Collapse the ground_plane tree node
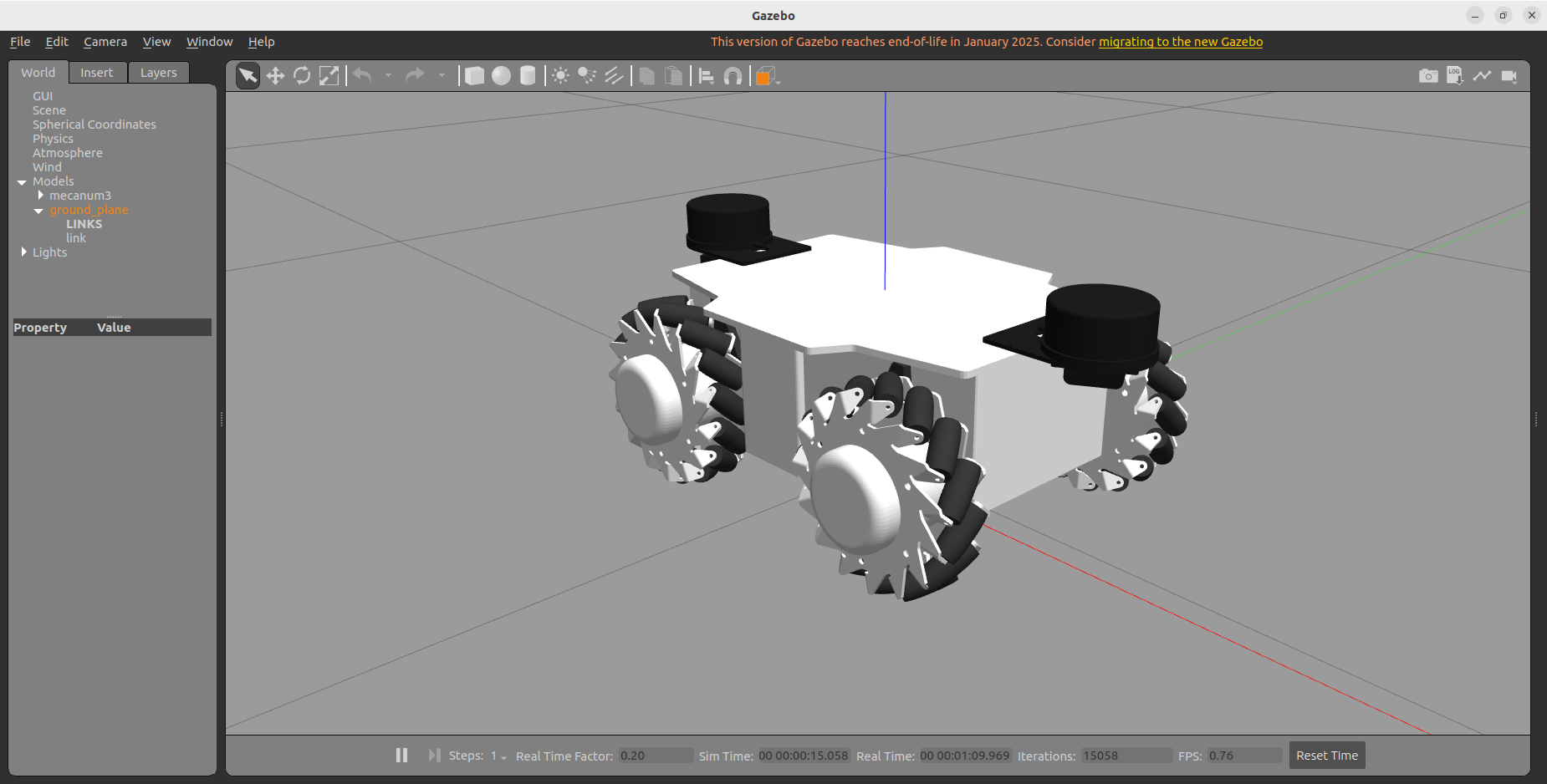Screen dimensions: 1547x784 point(38,211)
